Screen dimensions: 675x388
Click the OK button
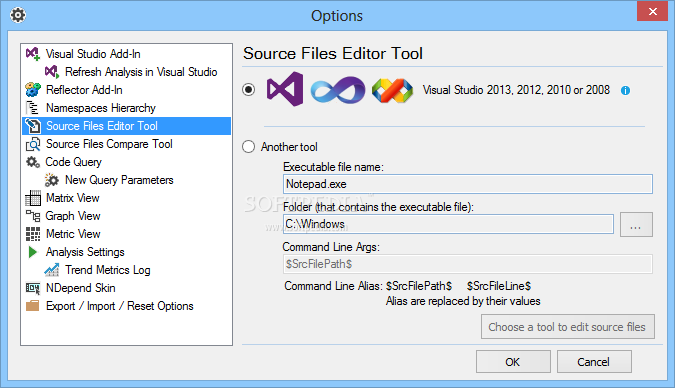513,362
